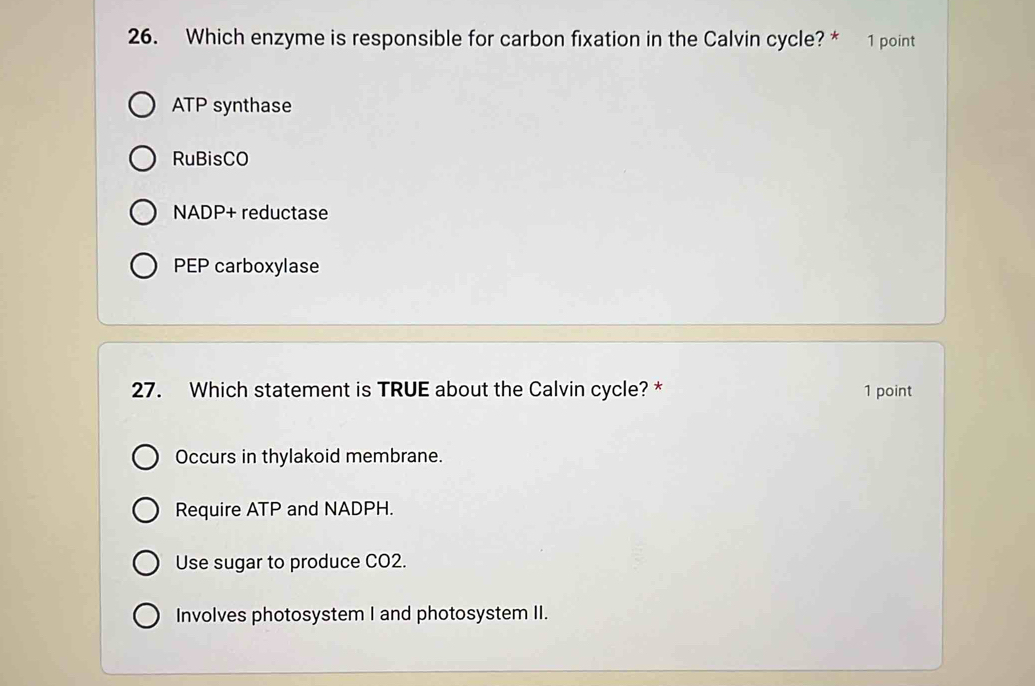Select 'Use sugar to produce CO2' option
Viewport: 1035px width, 686px height.
(x=147, y=562)
